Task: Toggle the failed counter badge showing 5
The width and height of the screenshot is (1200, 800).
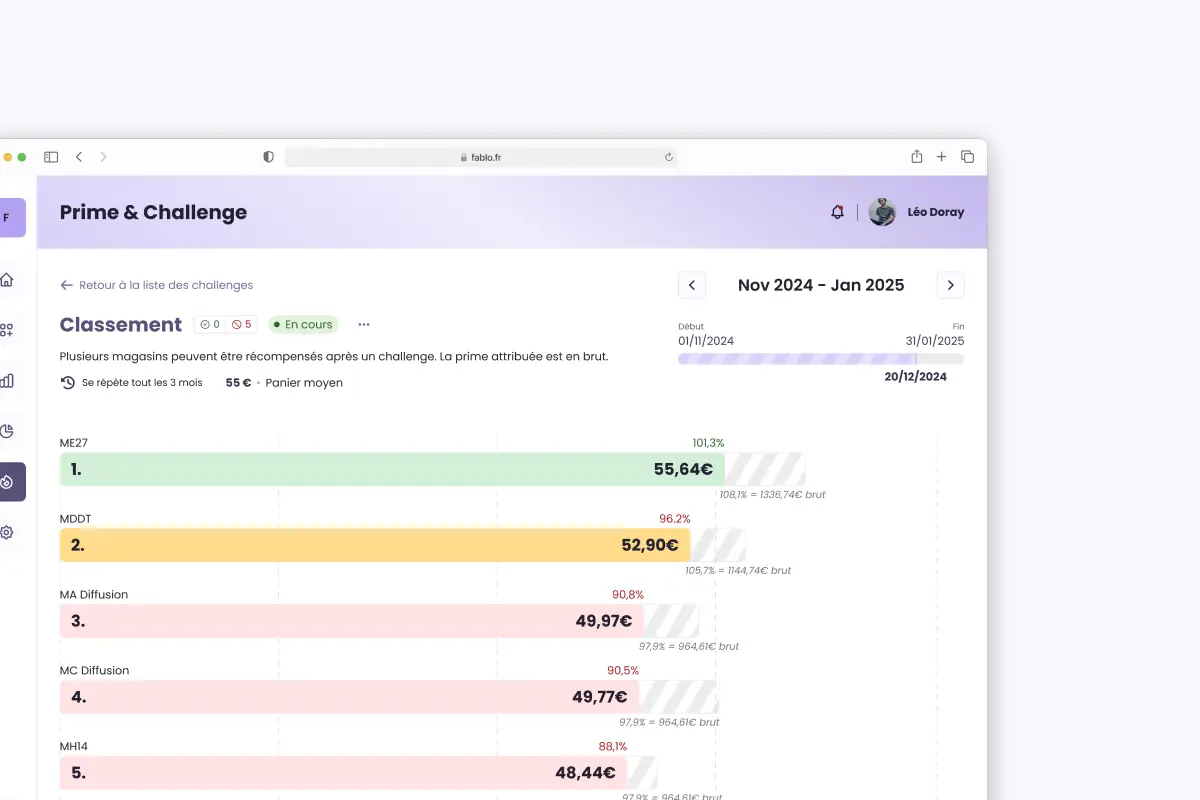Action: pyautogui.click(x=240, y=323)
